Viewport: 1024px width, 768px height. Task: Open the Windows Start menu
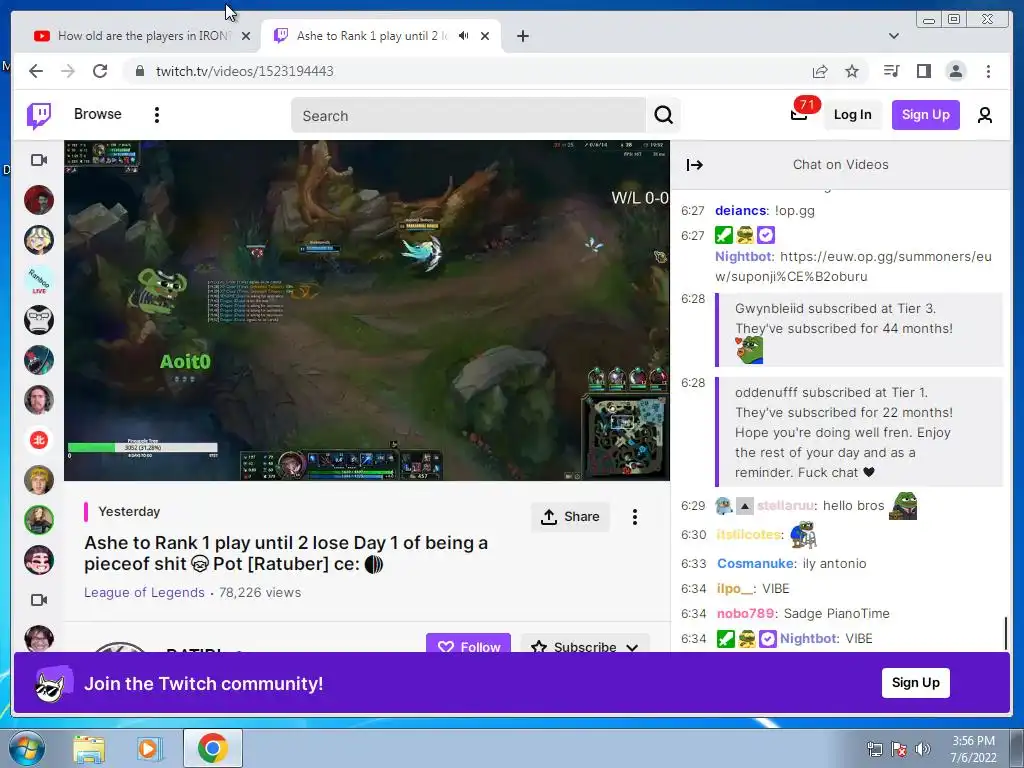pos(27,748)
